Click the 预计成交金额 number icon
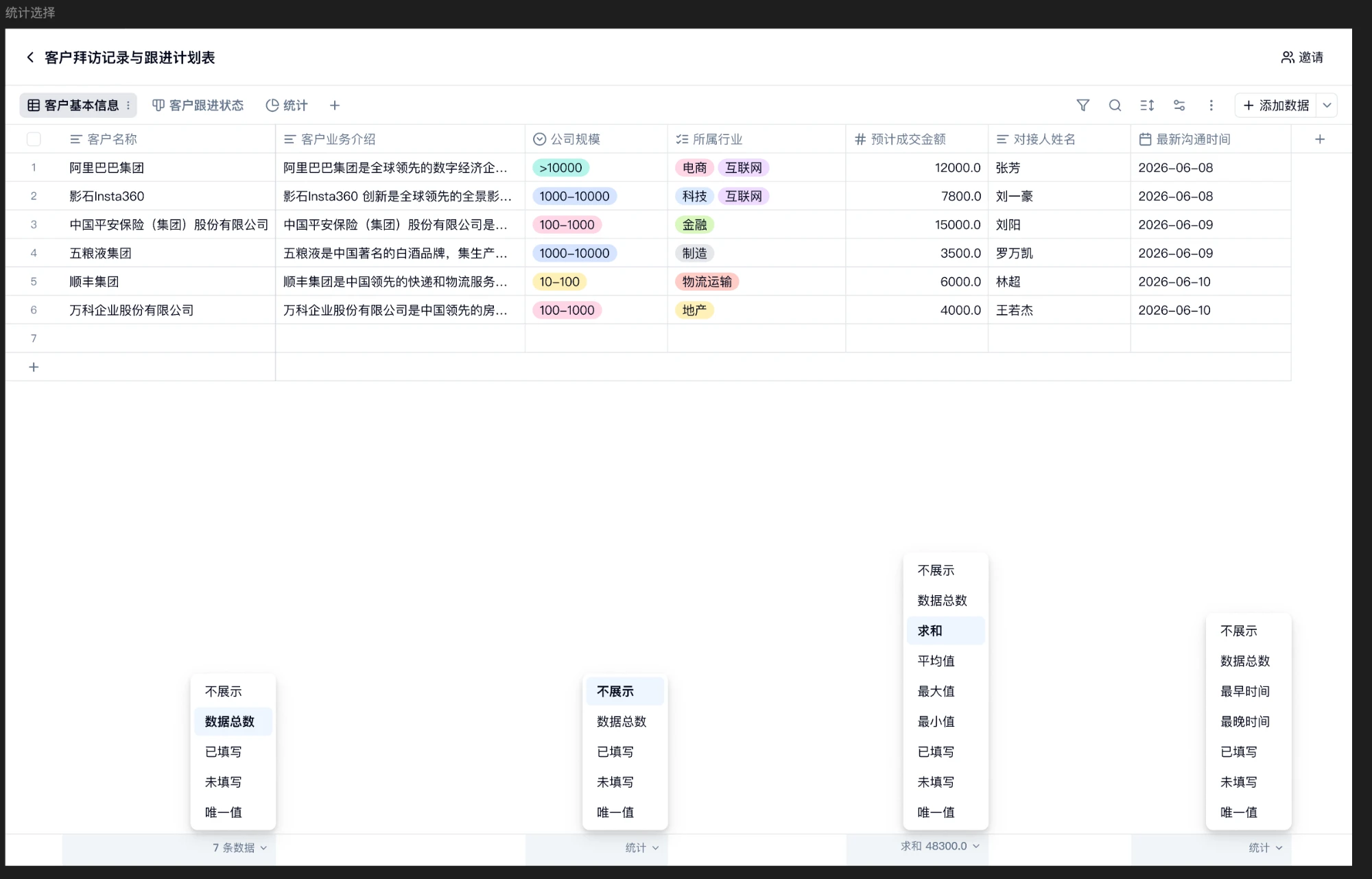The width and height of the screenshot is (1372, 879). [x=860, y=139]
